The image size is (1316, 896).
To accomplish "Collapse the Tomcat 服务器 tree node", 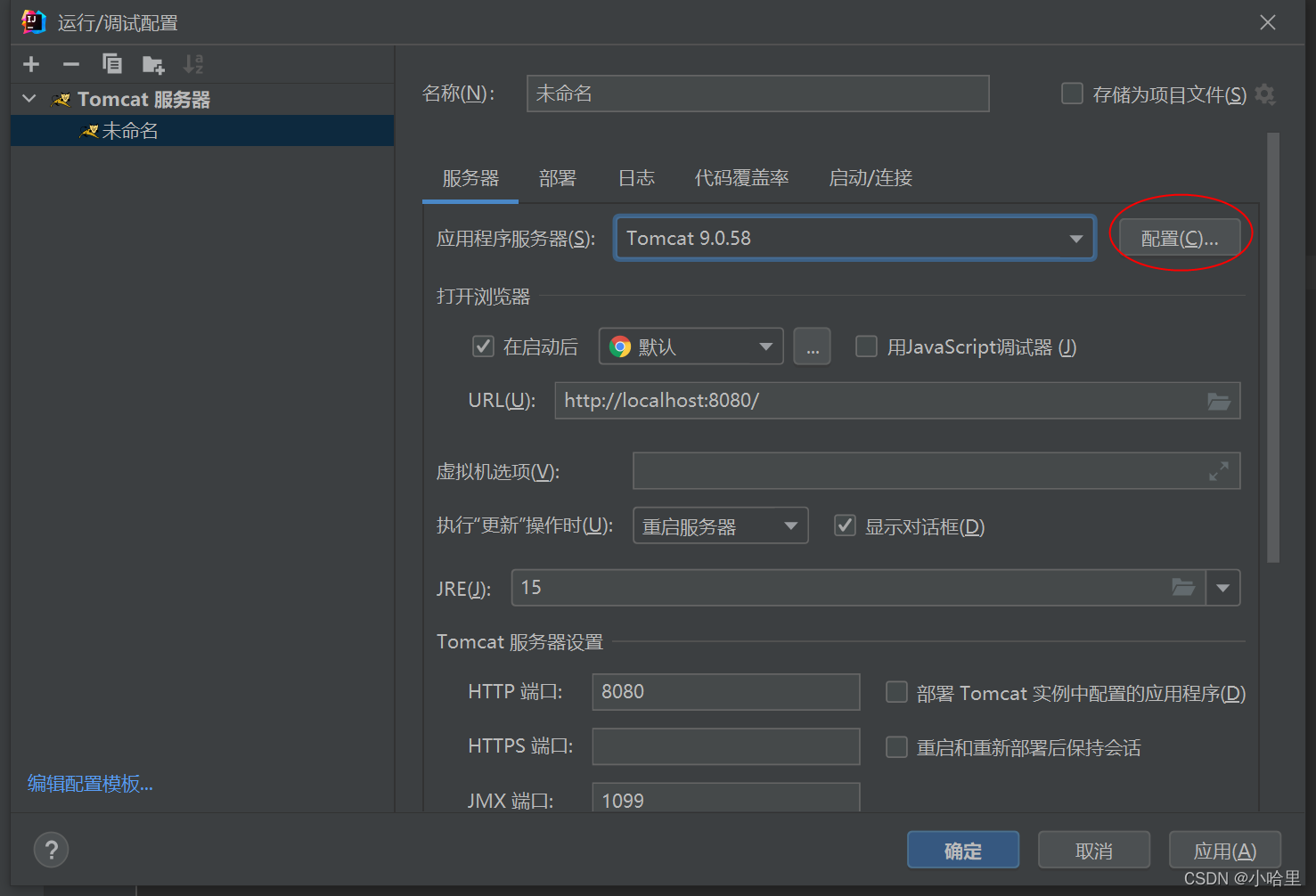I will click(29, 99).
